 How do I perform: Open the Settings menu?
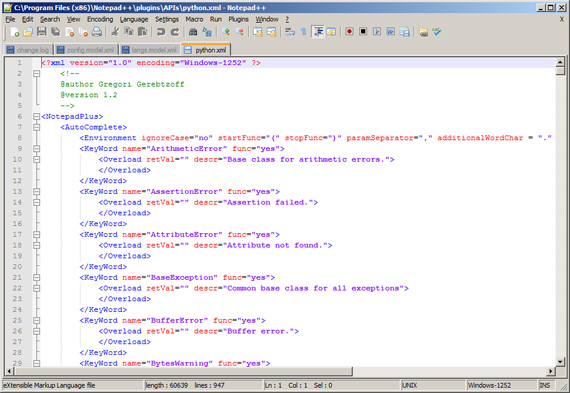167,19
